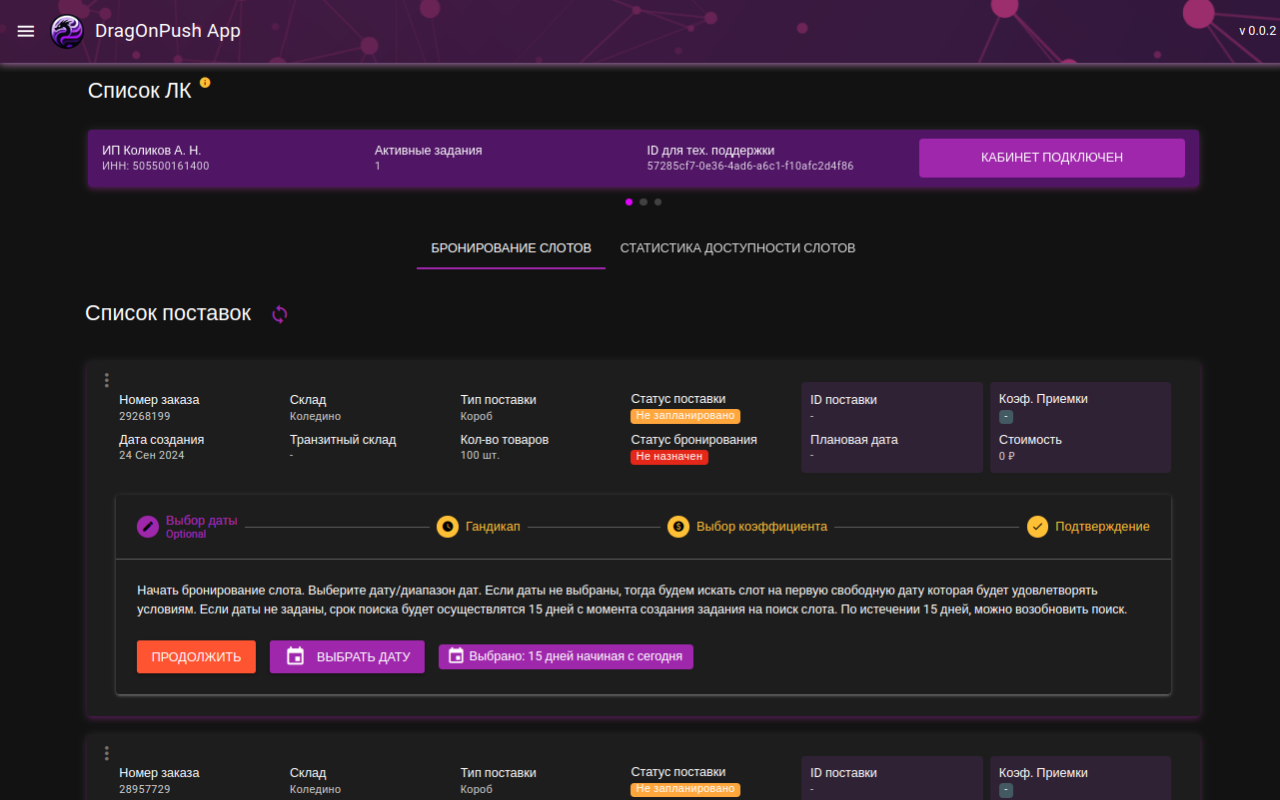Image resolution: width=1280 pixels, height=800 pixels.
Task: Click the Выбор даты pencil step icon
Action: click(148, 527)
